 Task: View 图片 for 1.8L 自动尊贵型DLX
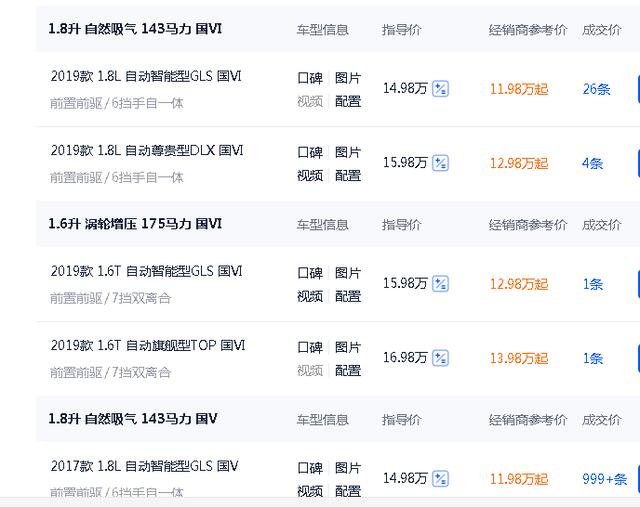tap(348, 152)
